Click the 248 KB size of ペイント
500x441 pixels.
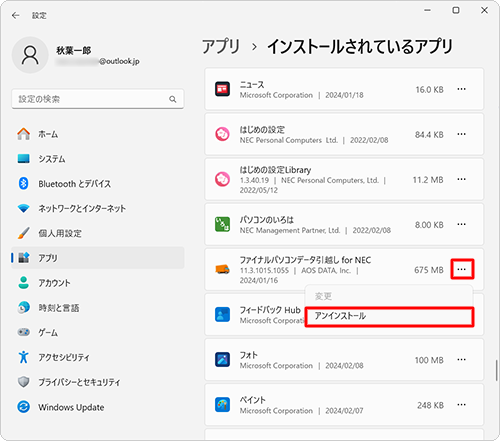(x=430, y=405)
